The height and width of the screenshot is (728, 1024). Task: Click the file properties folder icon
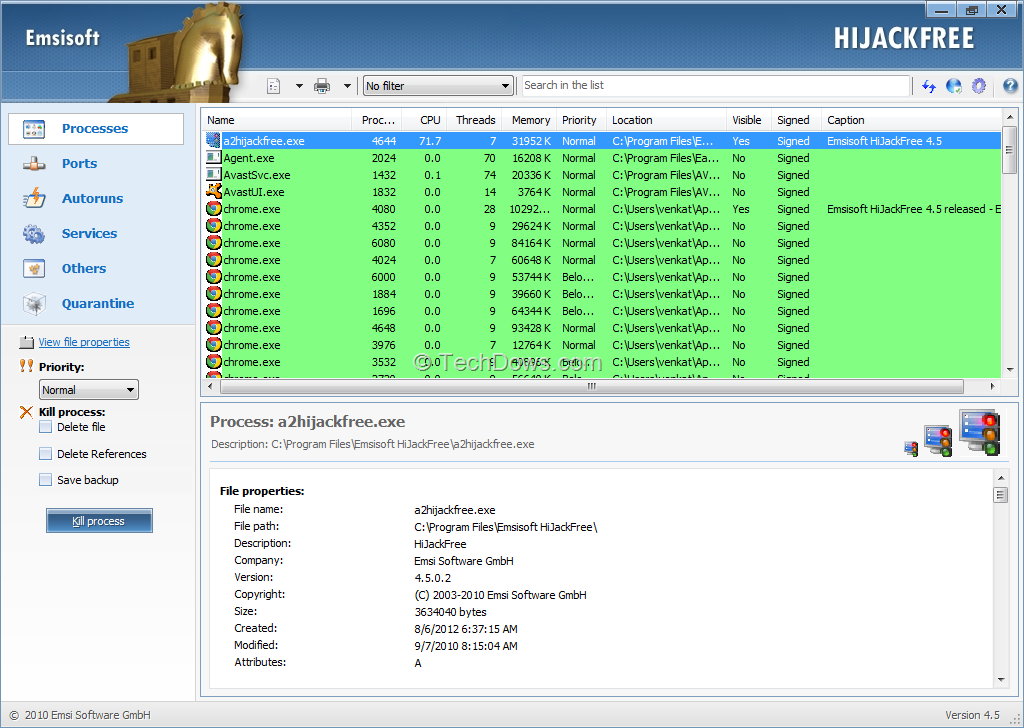(26, 342)
